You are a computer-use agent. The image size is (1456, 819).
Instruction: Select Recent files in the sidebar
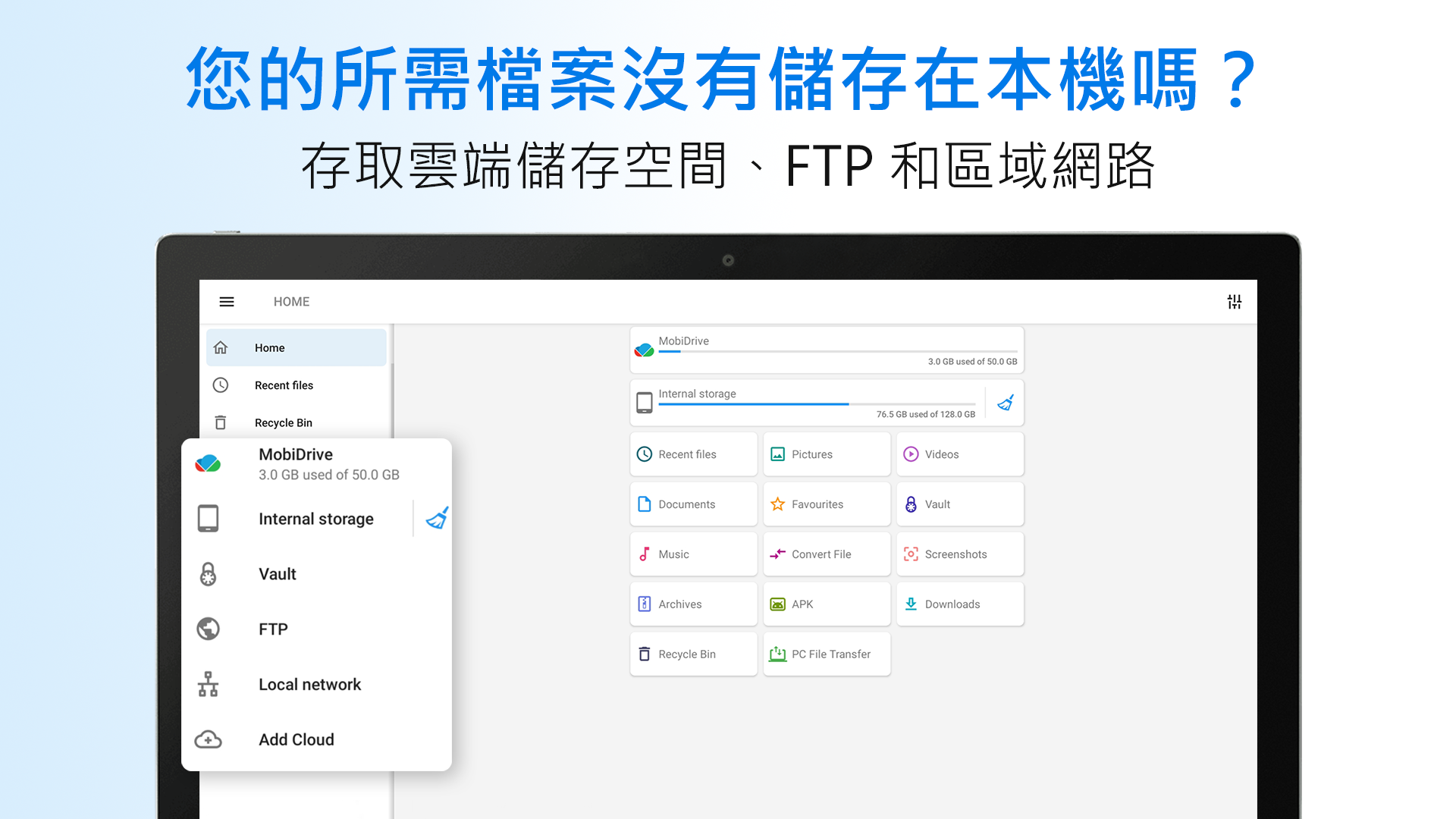(297, 385)
